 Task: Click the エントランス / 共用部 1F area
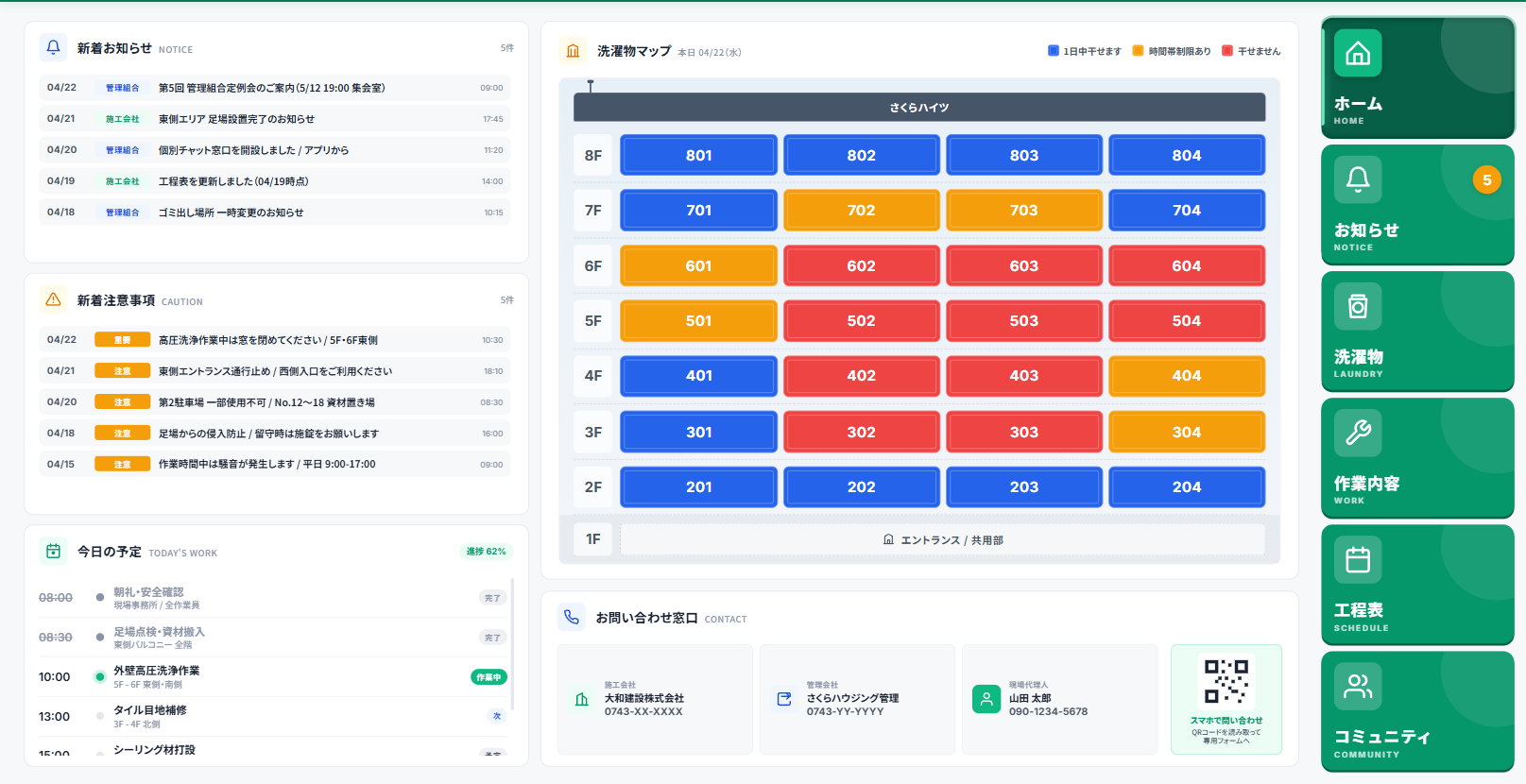[x=943, y=539]
